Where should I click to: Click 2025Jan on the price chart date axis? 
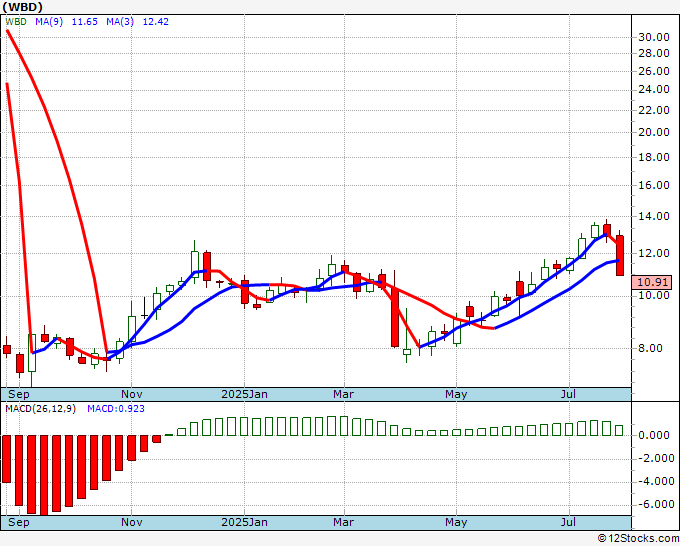245,394
